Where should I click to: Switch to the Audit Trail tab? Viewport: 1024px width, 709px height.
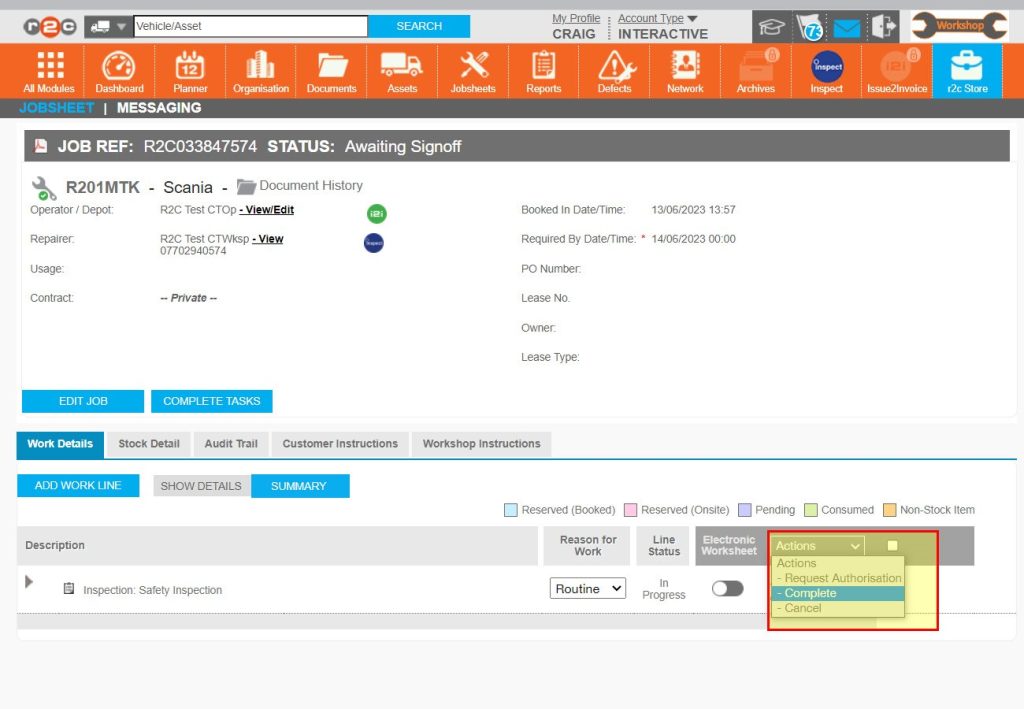coord(231,444)
